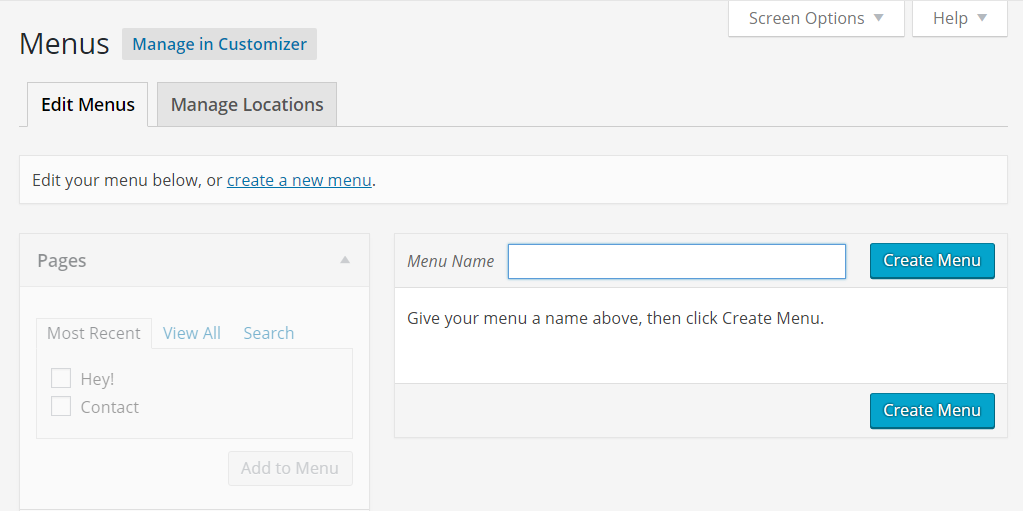Viewport: 1023px width, 511px height.
Task: Click the Contact page label text
Action: click(110, 407)
